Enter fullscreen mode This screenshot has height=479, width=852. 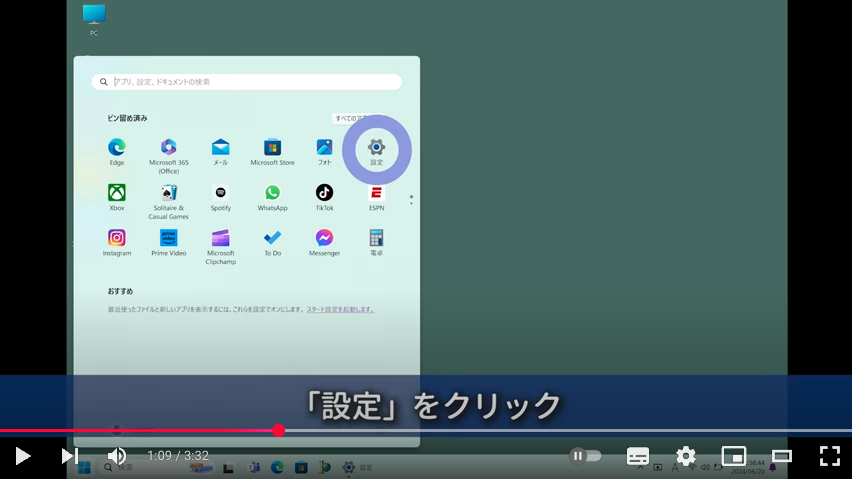point(830,456)
